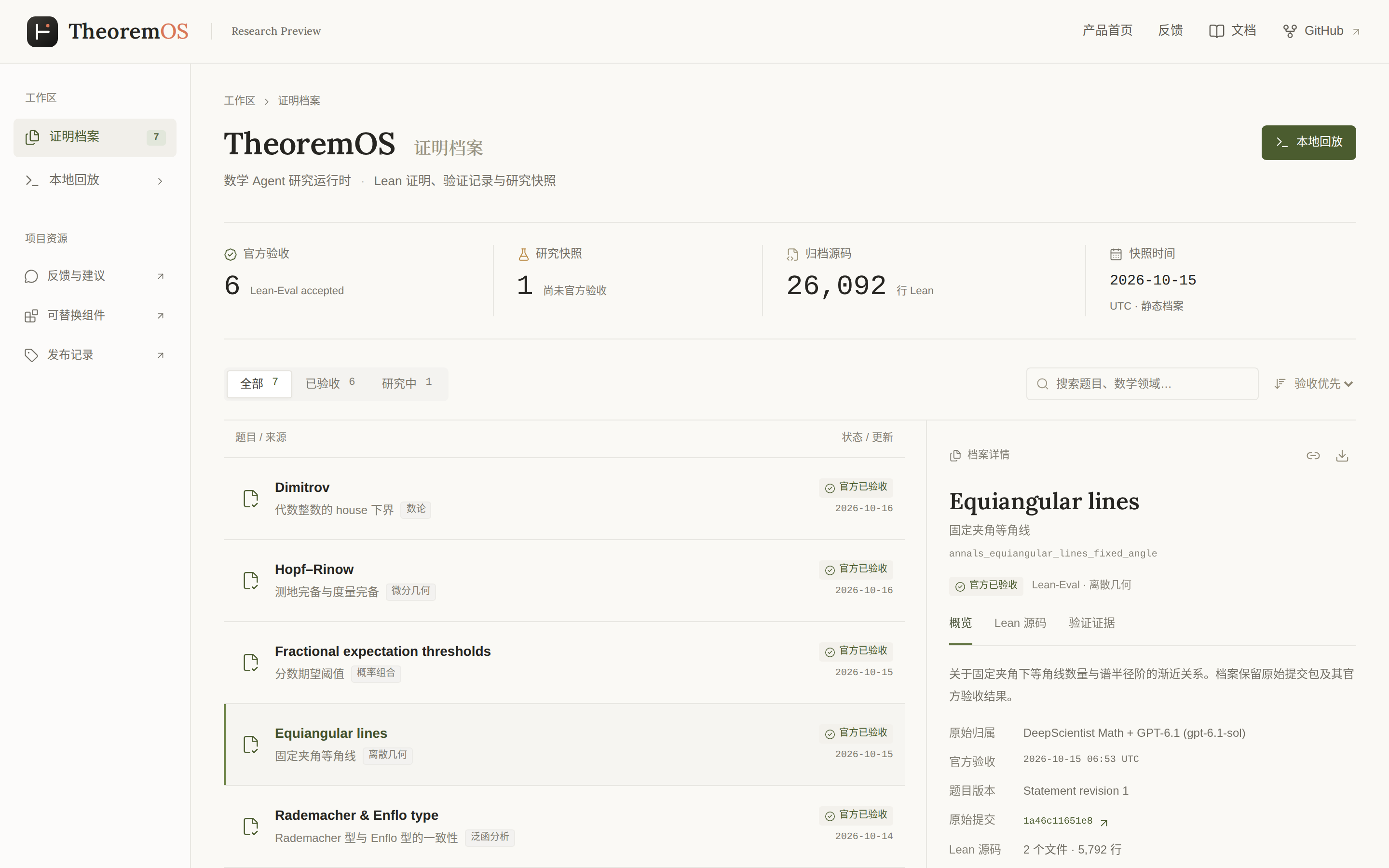This screenshot has height=868, width=1389.
Task: Open 发布记录 in the sidebar
Action: point(95,355)
